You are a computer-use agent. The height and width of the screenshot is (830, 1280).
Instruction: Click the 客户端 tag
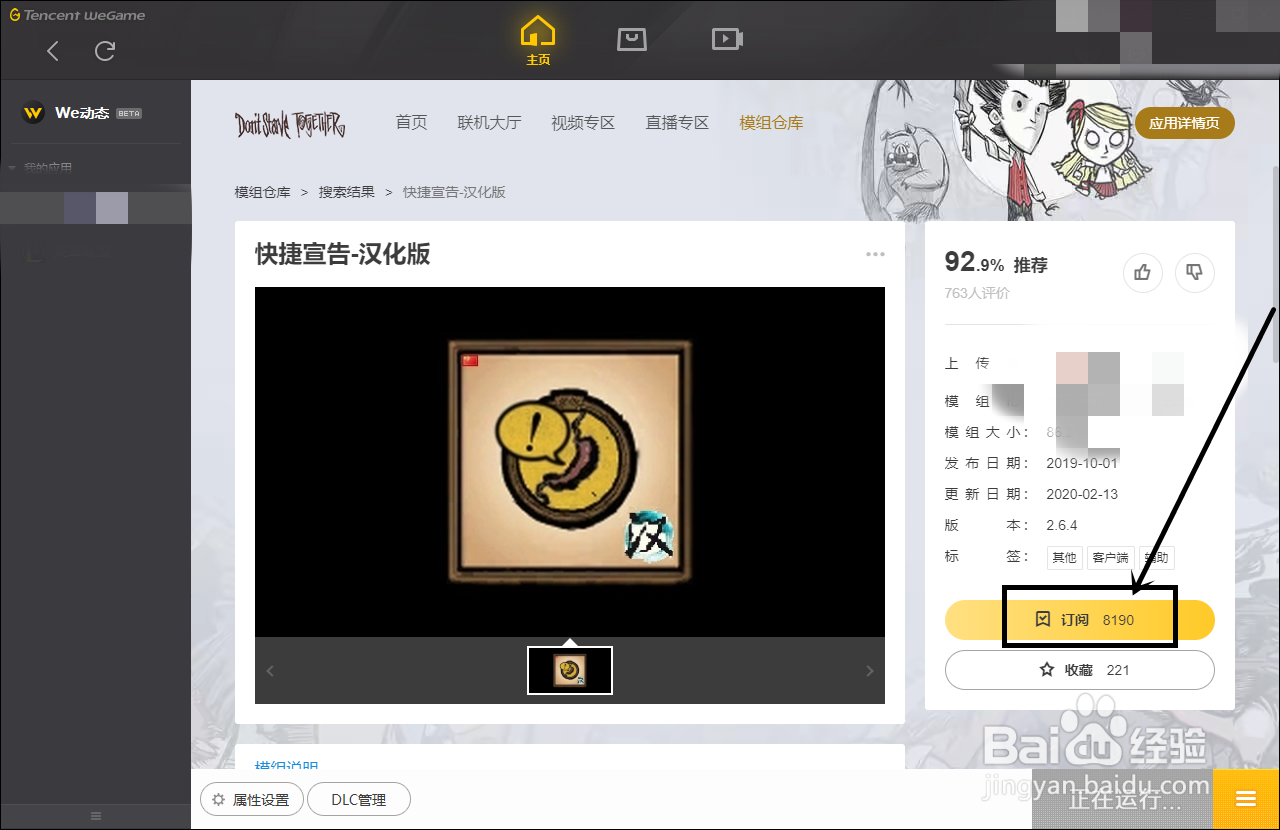pos(1110,558)
